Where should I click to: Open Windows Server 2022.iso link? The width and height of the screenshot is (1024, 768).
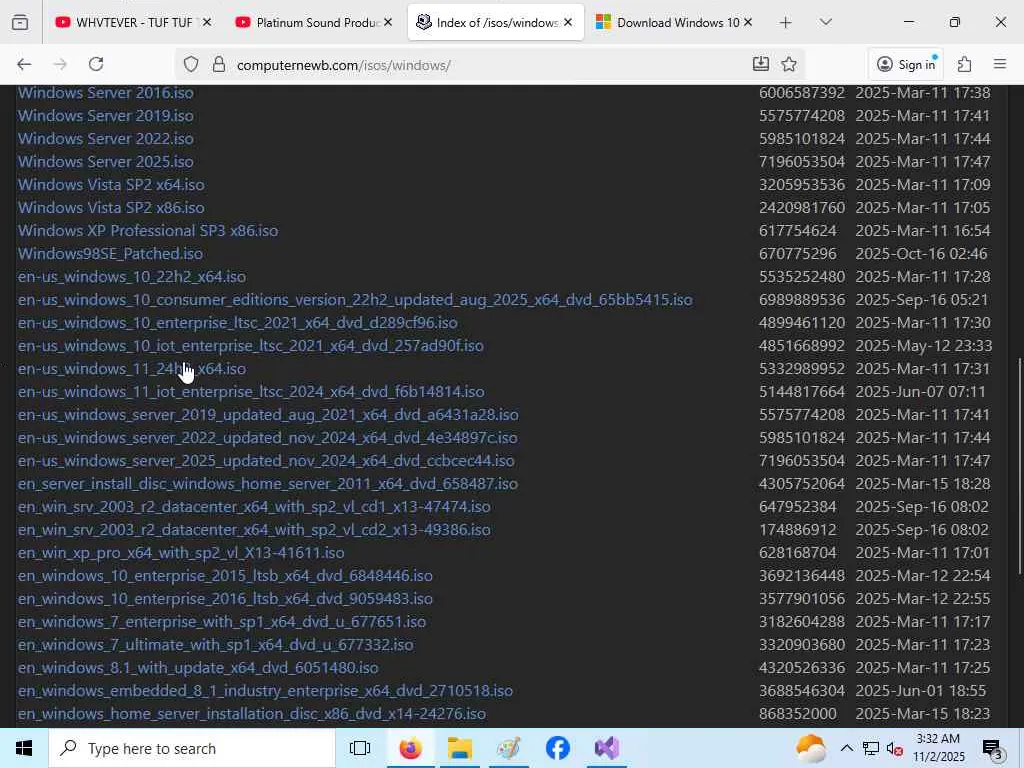(x=106, y=138)
